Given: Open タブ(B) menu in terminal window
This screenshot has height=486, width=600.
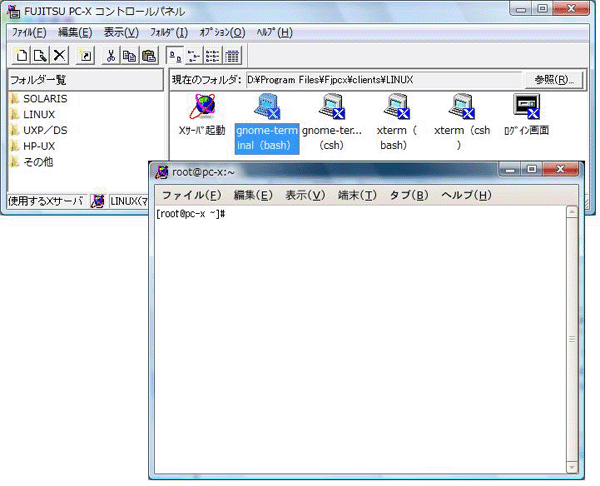Looking at the screenshot, I should tap(409, 196).
